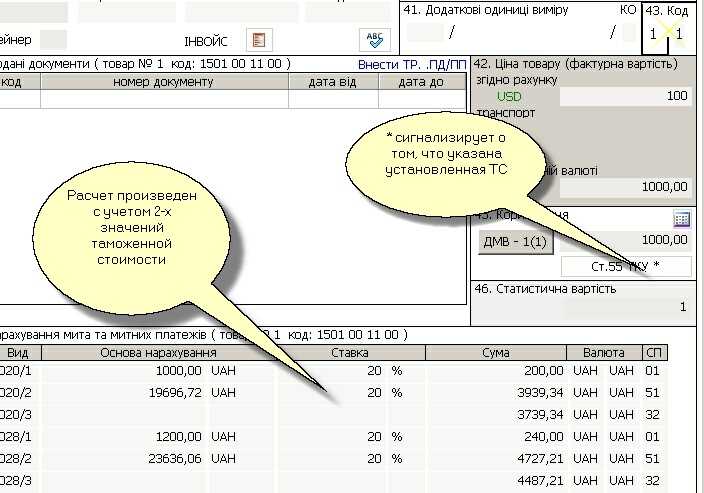Click the field 43 code box
Screen dimensions: 704x493
[666, 34]
